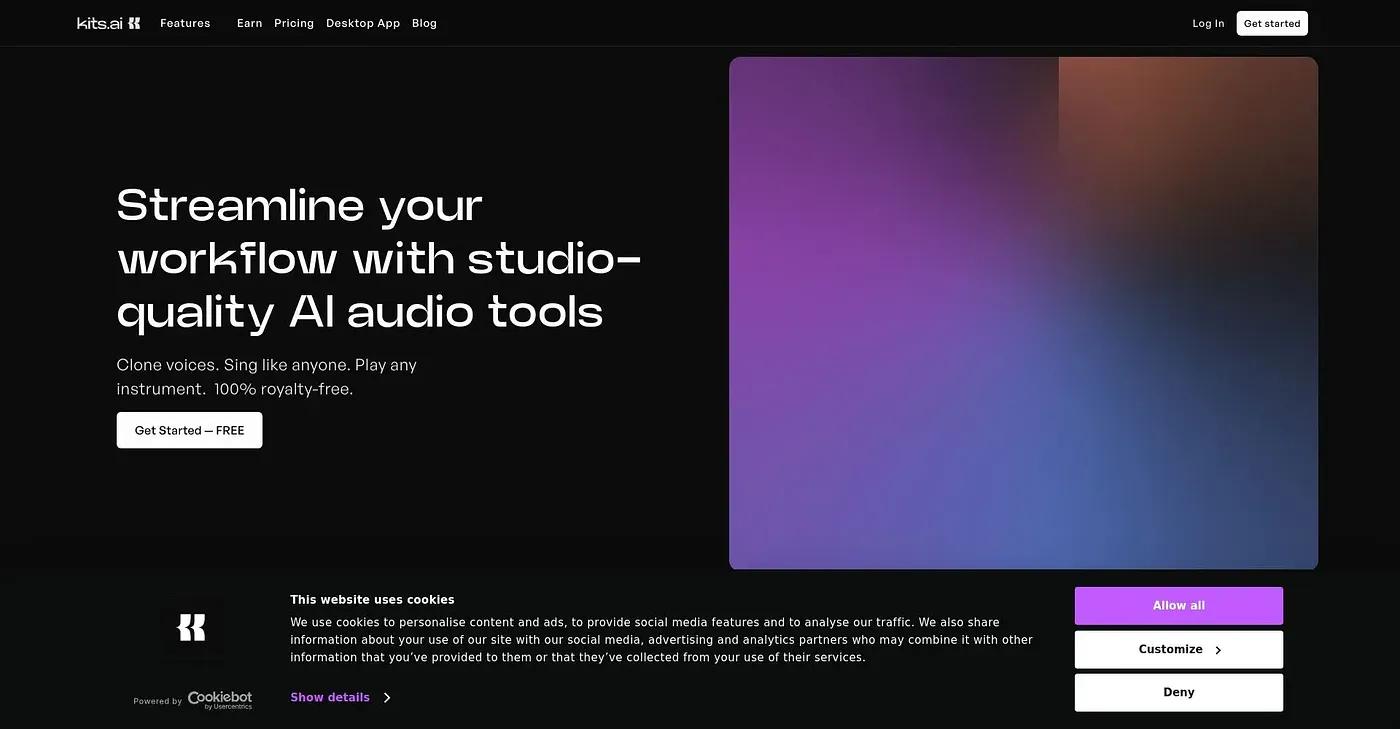Deny cookies
The width and height of the screenshot is (1400, 729).
point(1179,692)
